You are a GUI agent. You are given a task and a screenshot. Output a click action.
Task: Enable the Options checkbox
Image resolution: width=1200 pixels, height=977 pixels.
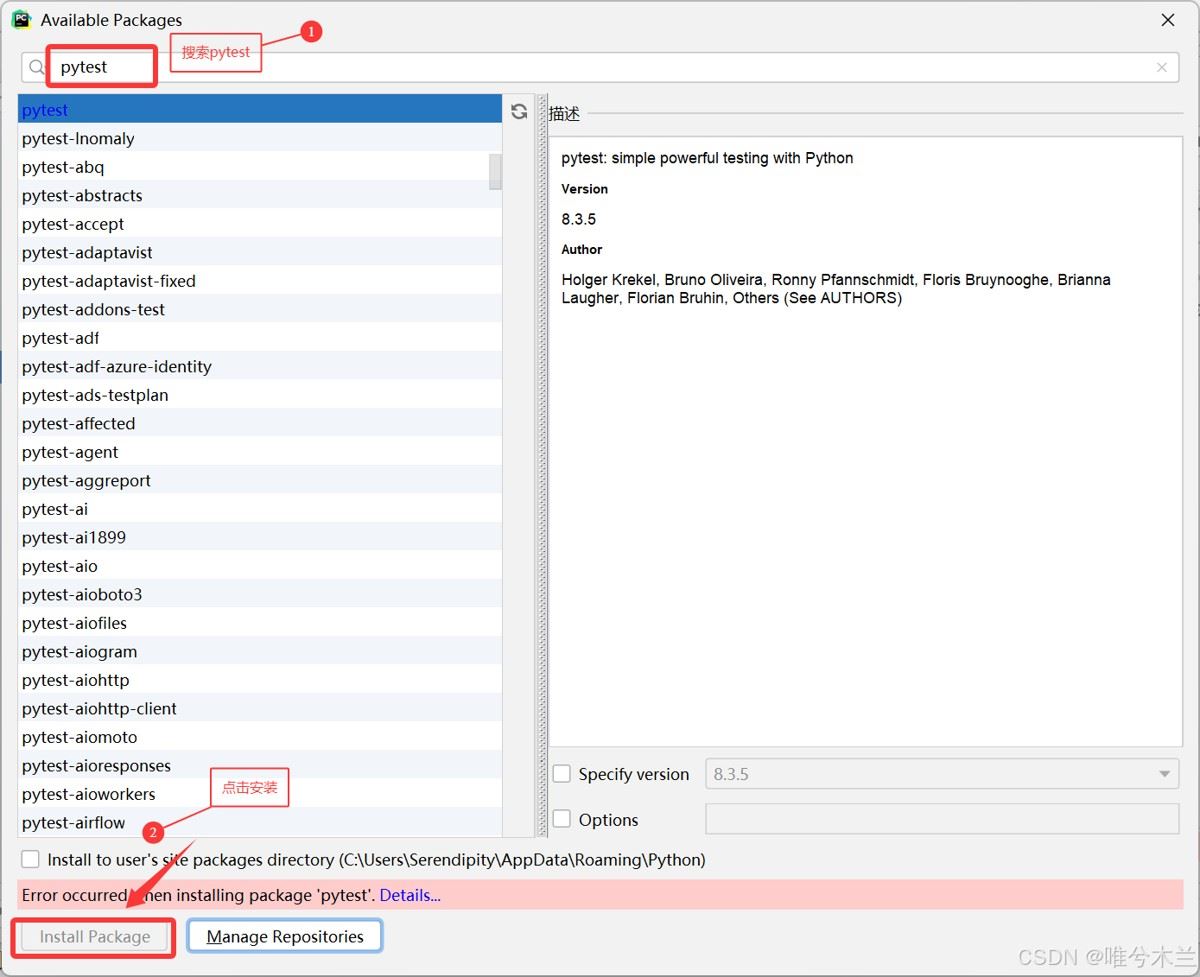pos(562,820)
